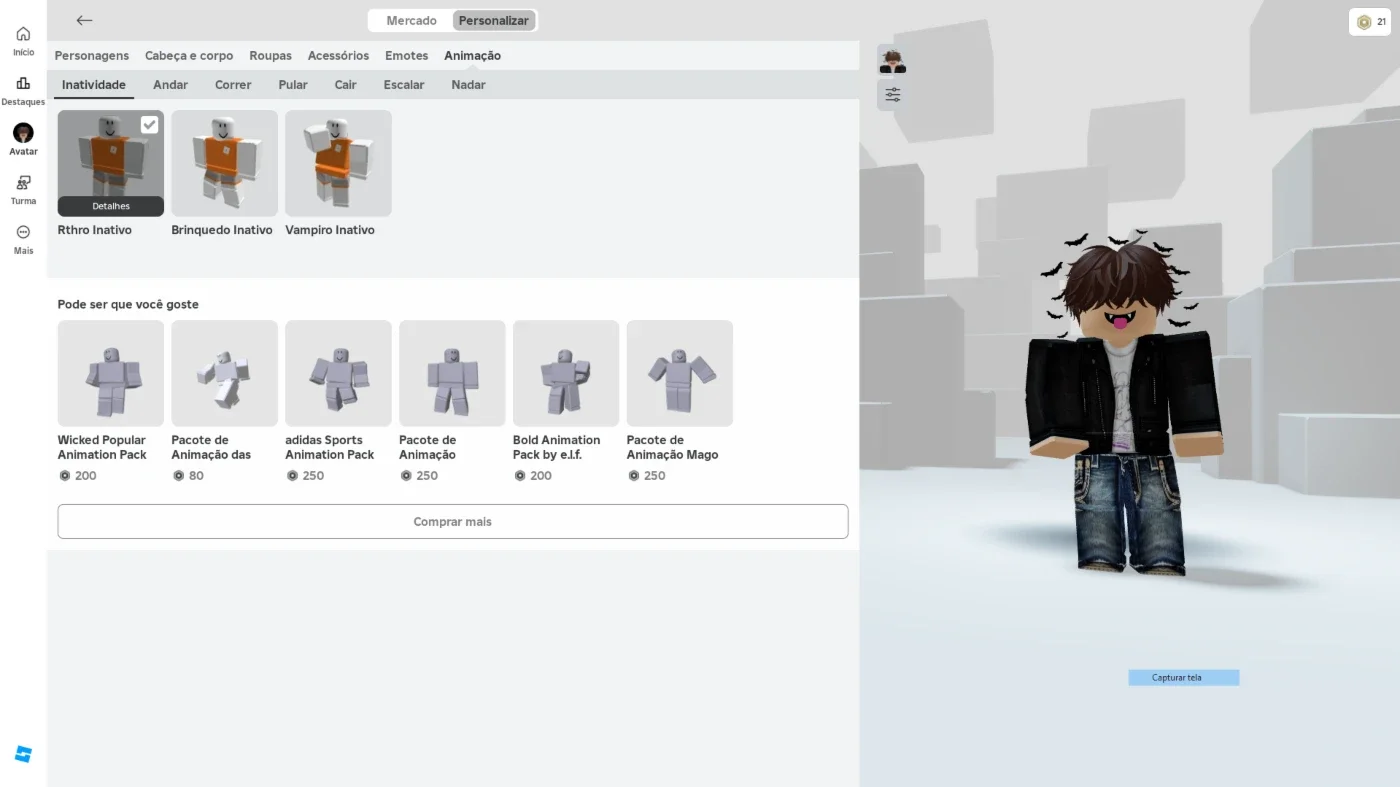
Task: Click the Comprar mais button
Action: pos(453,522)
